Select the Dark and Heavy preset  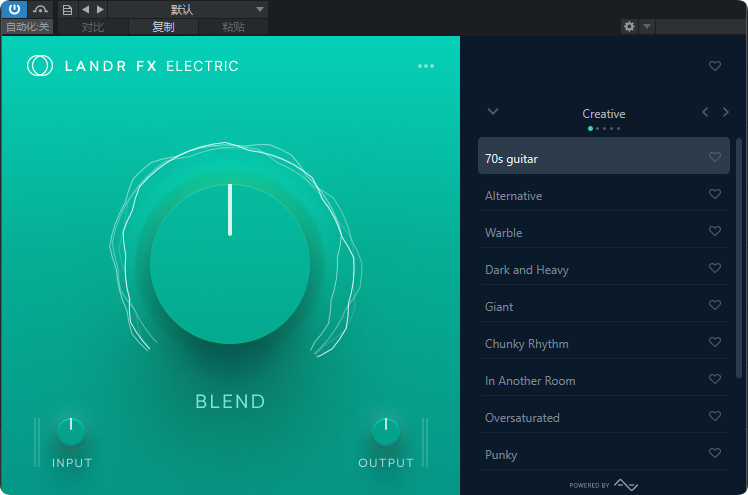coord(604,269)
